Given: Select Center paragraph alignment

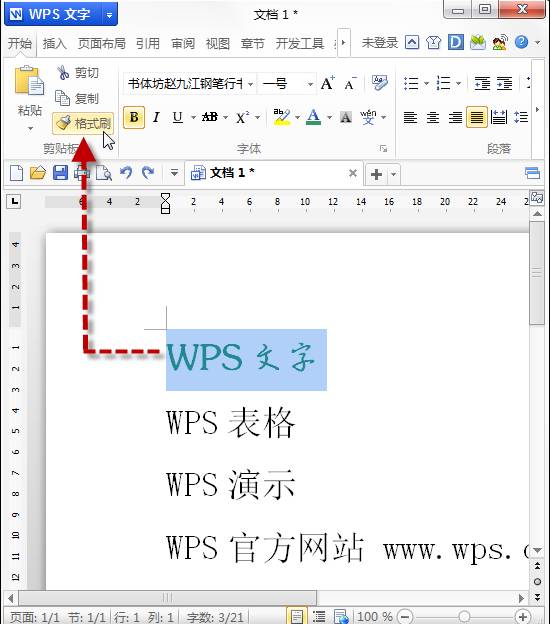Looking at the screenshot, I should [x=433, y=117].
